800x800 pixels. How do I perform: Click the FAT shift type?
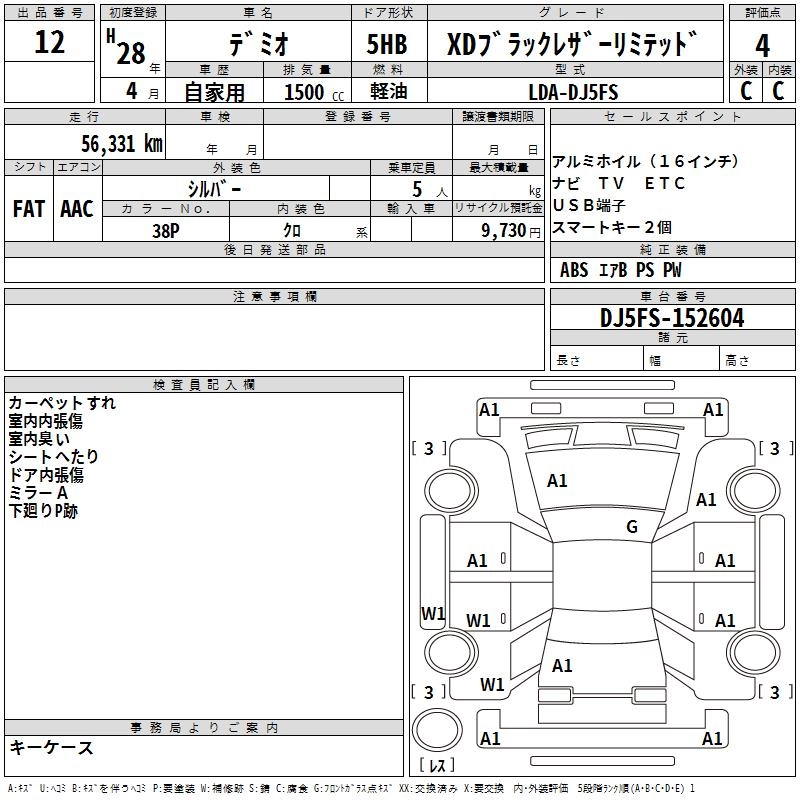pos(28,209)
